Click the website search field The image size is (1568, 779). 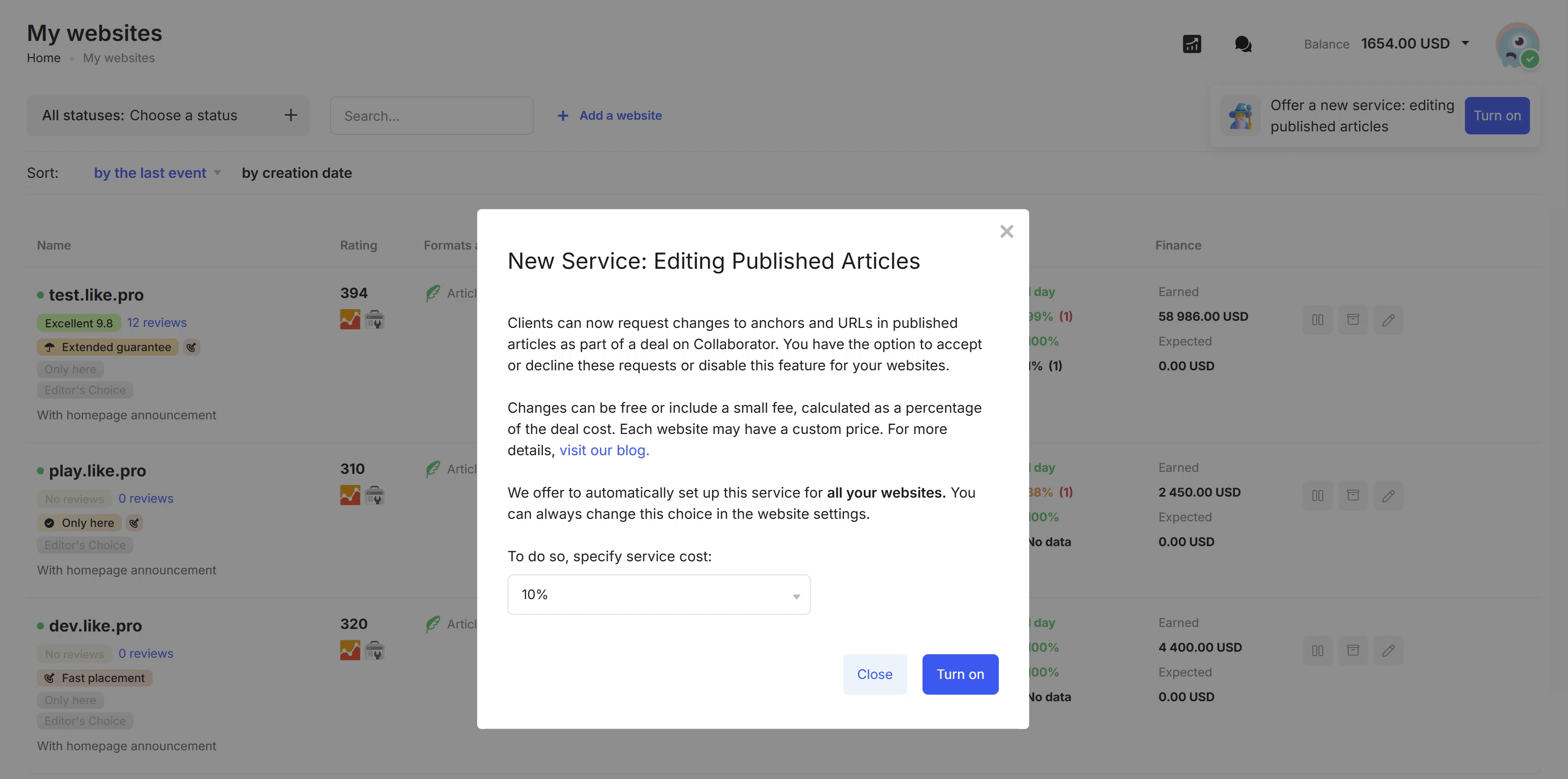point(432,116)
